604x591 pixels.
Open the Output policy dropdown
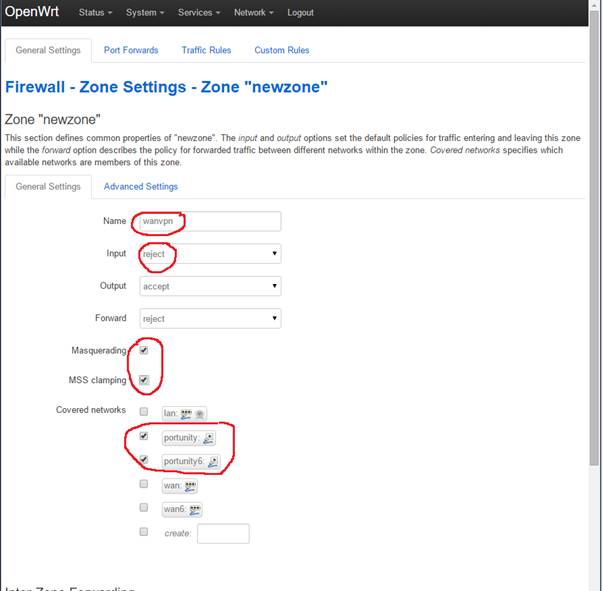click(209, 286)
